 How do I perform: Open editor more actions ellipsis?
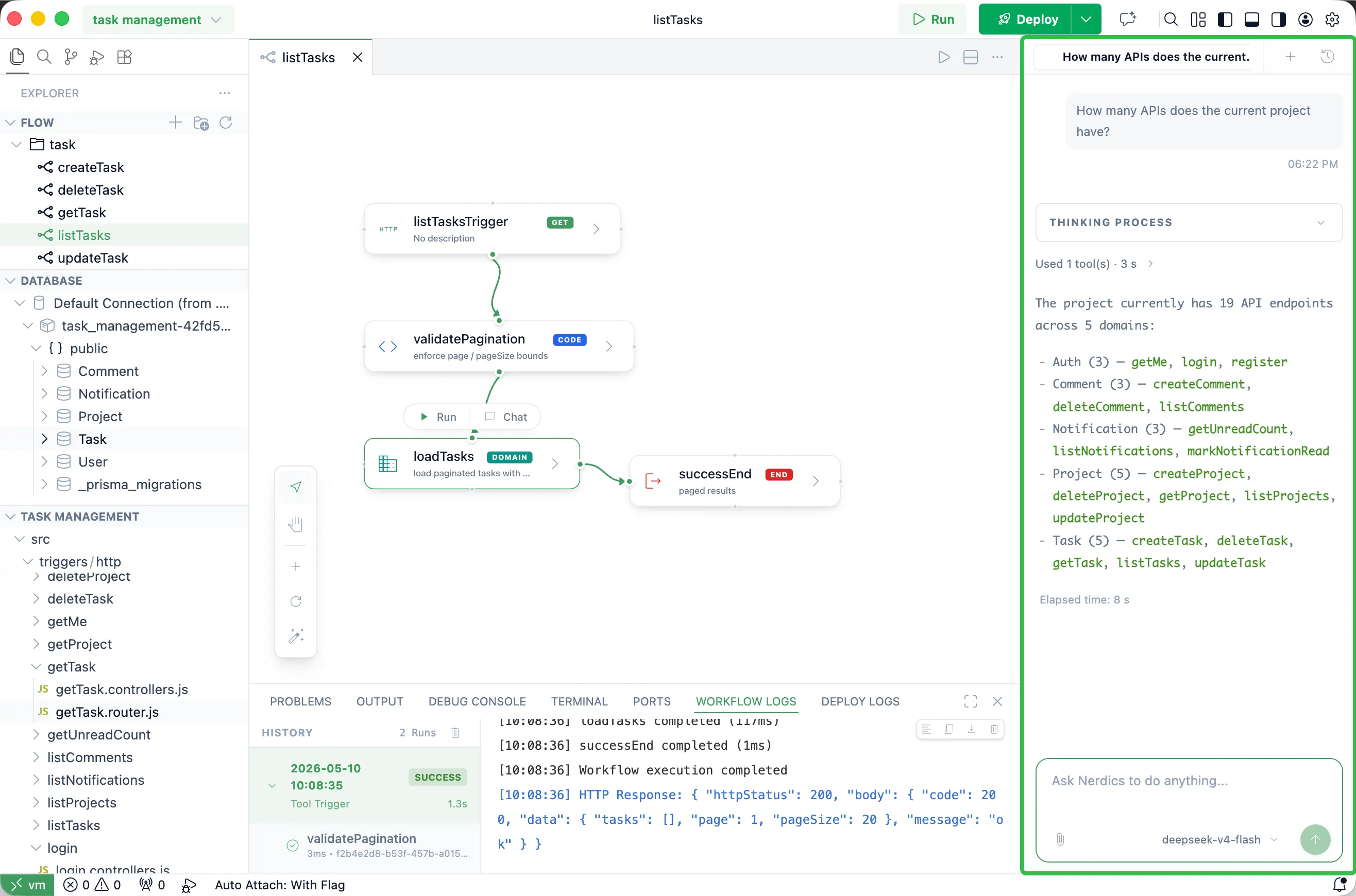(x=997, y=57)
